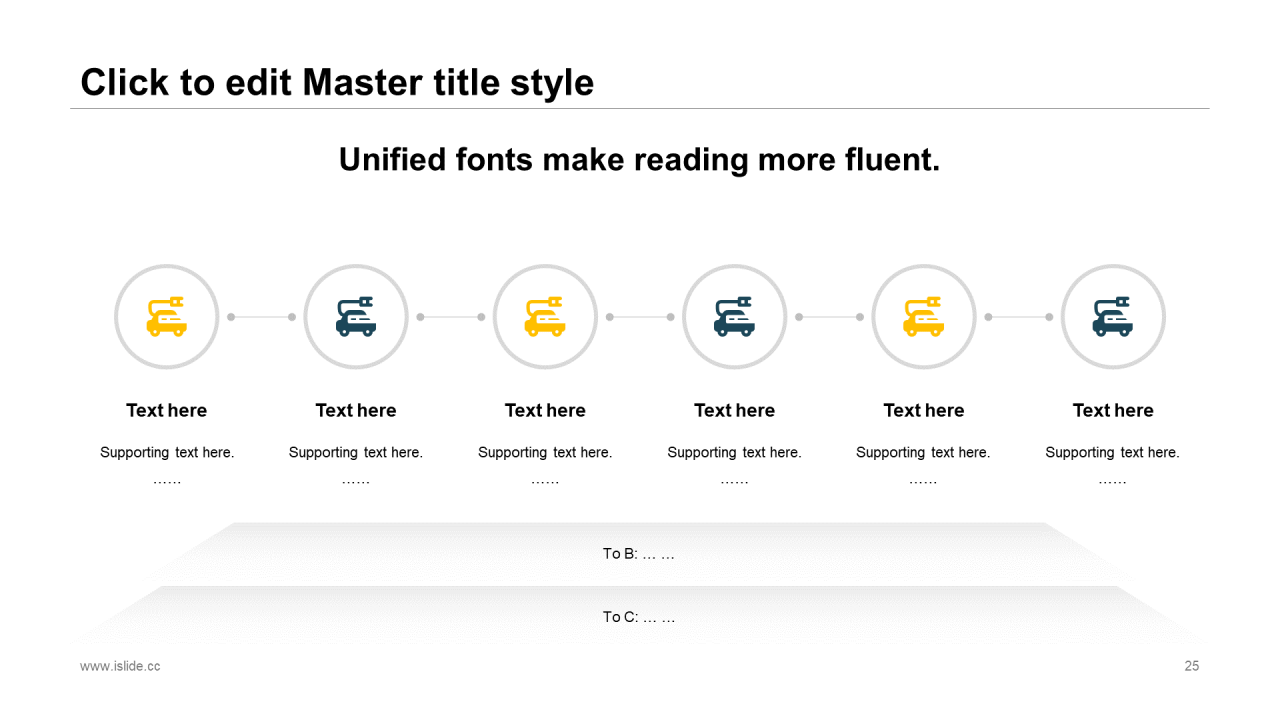The width and height of the screenshot is (1280, 720).
Task: Click the third yellow car icon
Action: tap(545, 317)
